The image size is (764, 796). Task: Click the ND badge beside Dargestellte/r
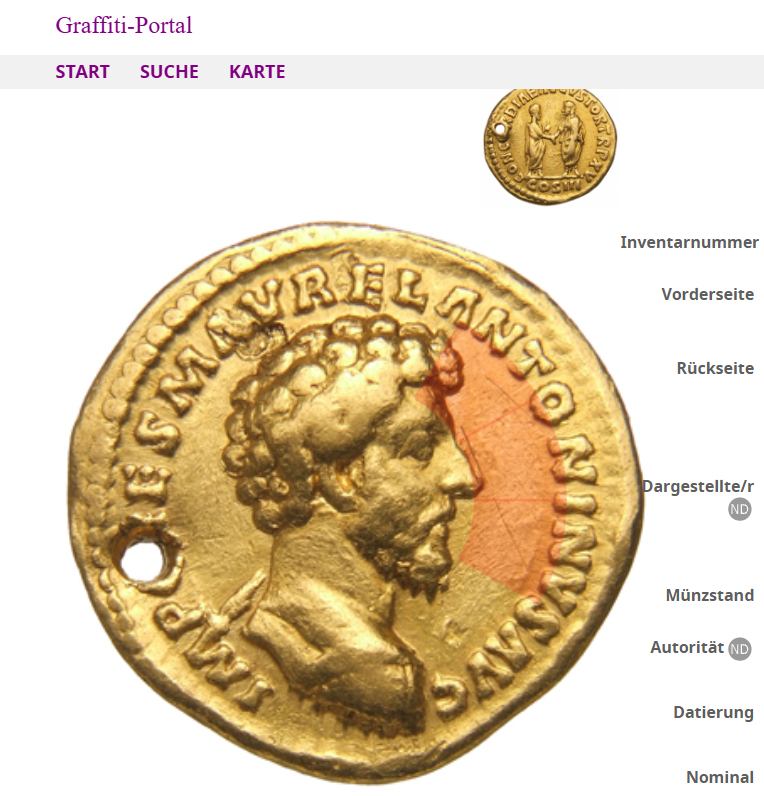(x=740, y=509)
